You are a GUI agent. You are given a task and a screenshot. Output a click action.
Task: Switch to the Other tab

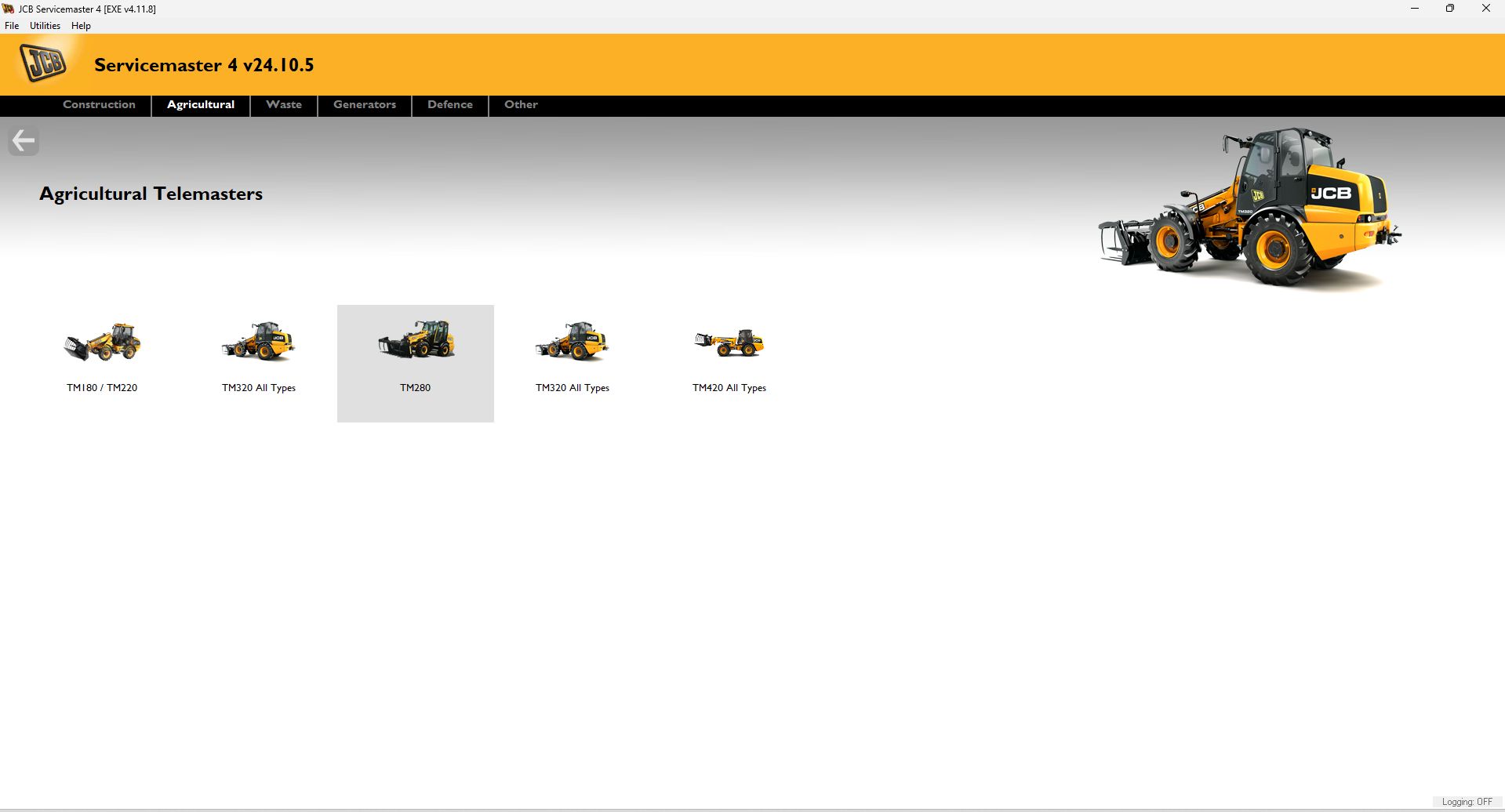tap(520, 105)
